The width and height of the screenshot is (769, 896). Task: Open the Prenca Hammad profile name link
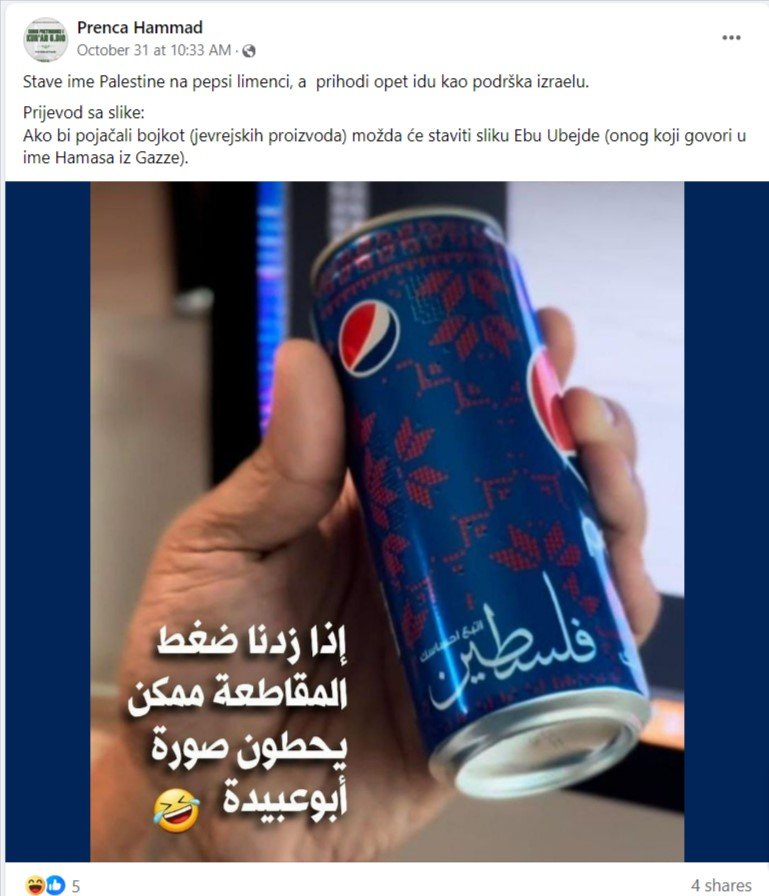coord(139,27)
